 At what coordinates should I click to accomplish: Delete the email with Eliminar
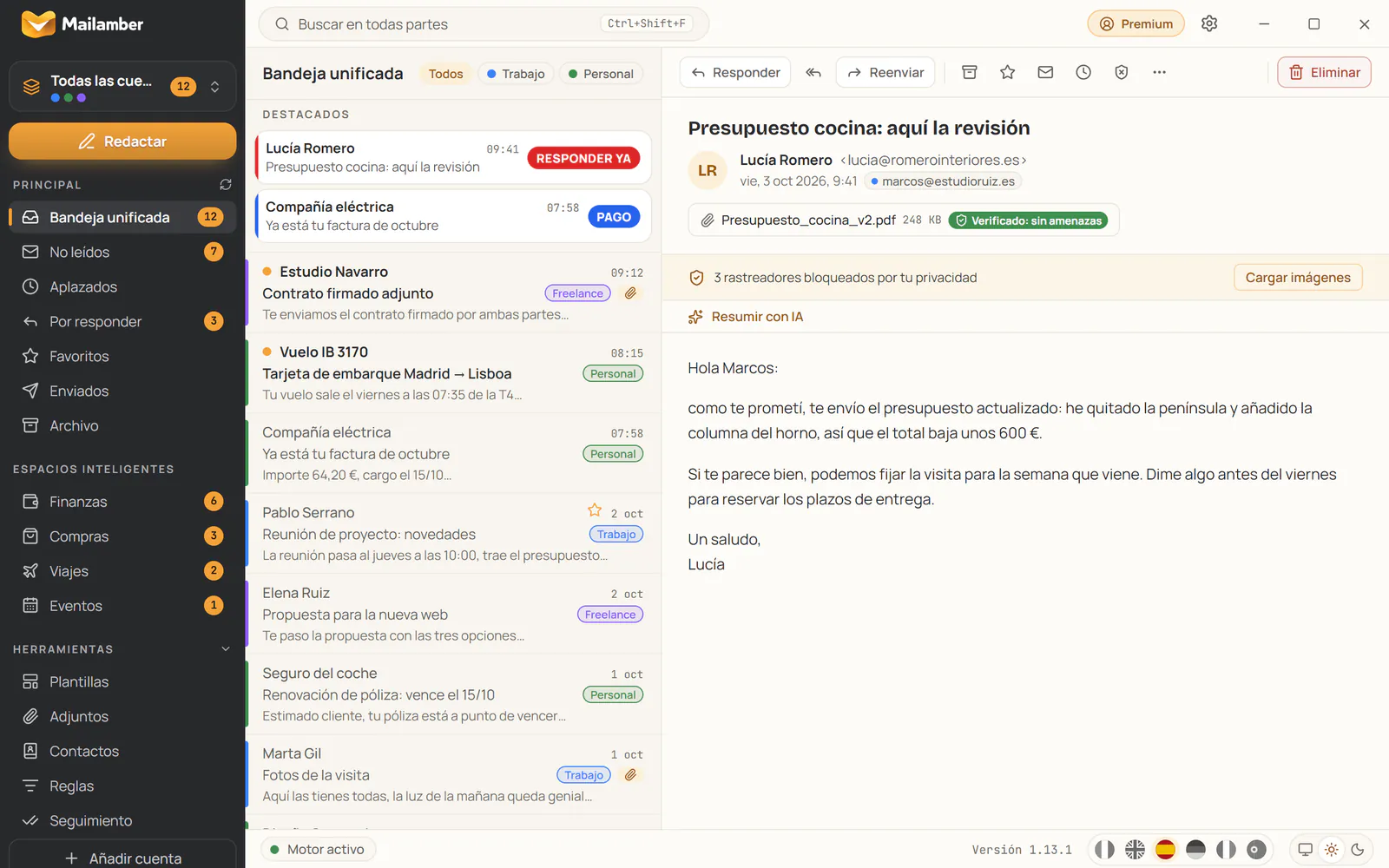click(1324, 73)
